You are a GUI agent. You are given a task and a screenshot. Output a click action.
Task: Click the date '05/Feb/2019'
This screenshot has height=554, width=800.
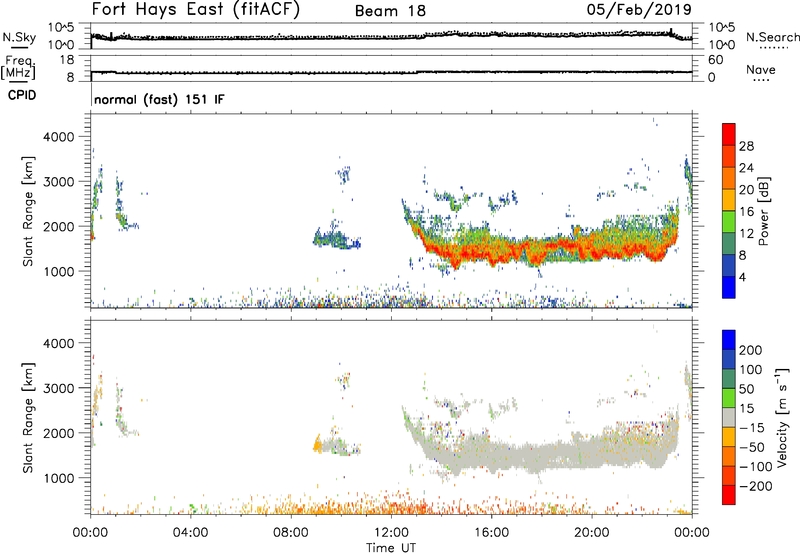[x=639, y=9]
